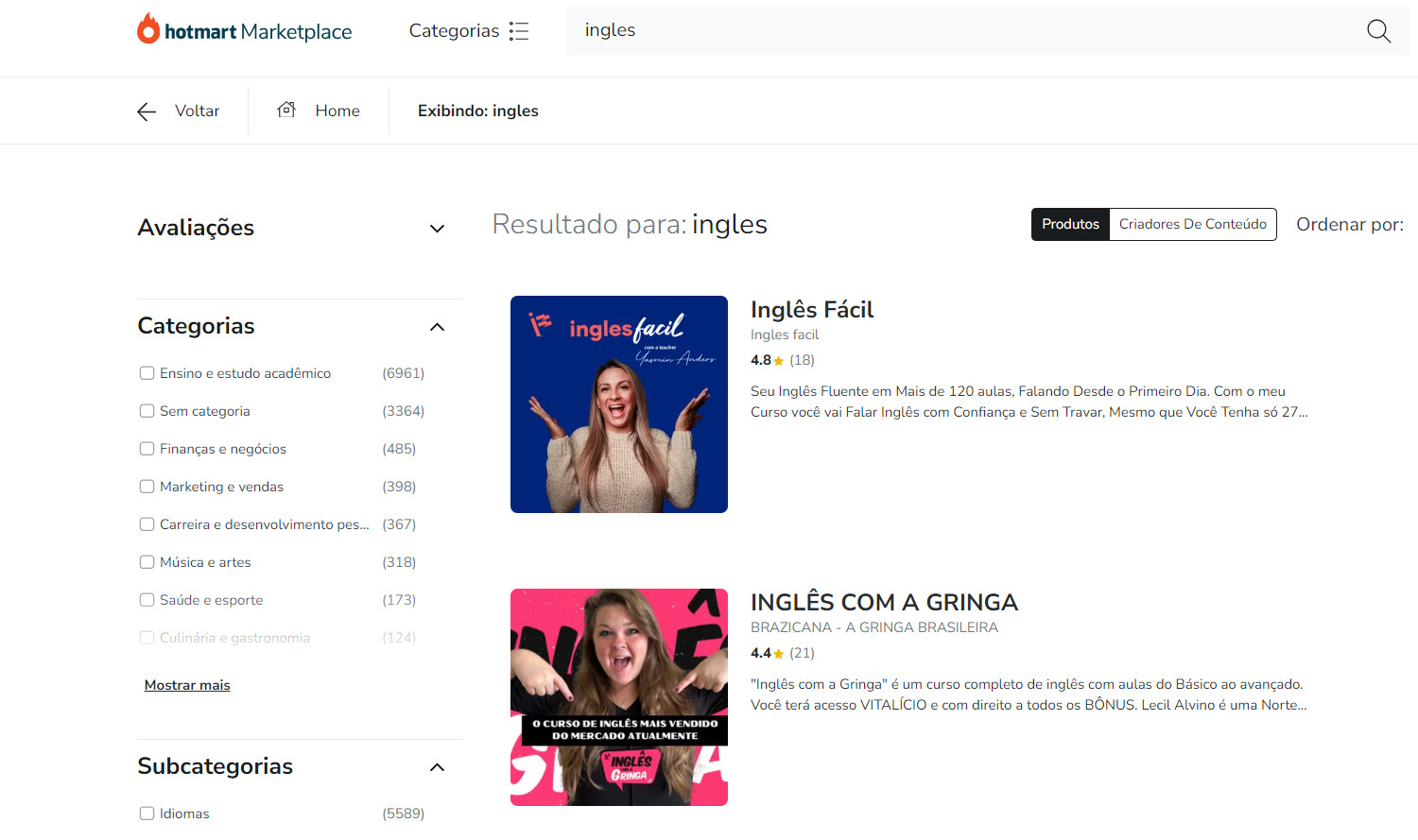Click the Home house icon
Screen dimensions: 1418x840
click(x=286, y=110)
